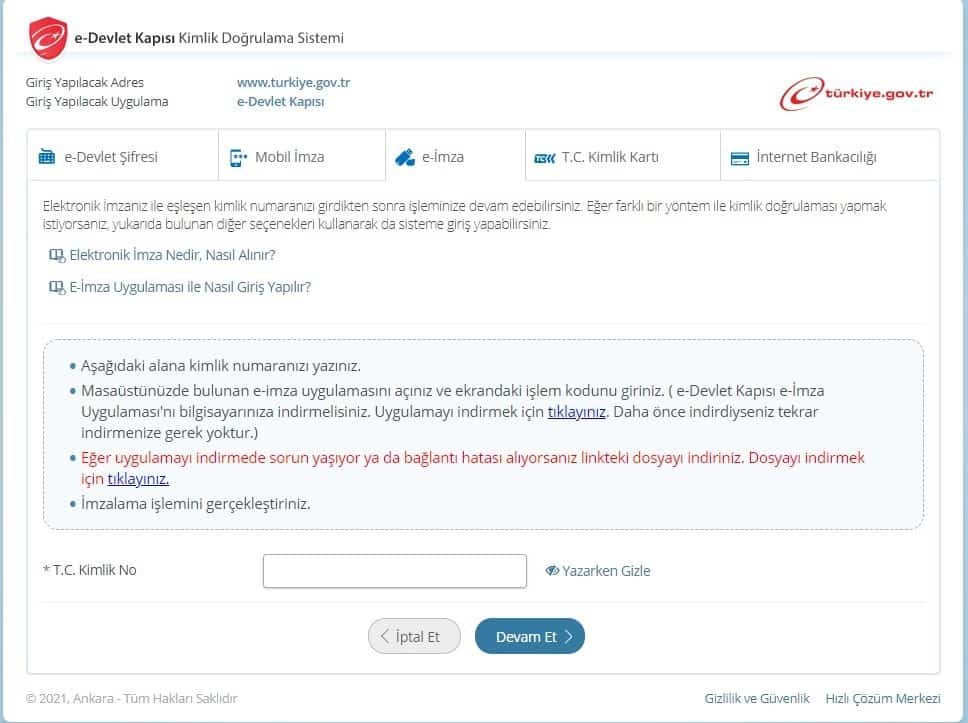
Task: Open the www.turkiye.gov.tr address link
Action: [293, 82]
